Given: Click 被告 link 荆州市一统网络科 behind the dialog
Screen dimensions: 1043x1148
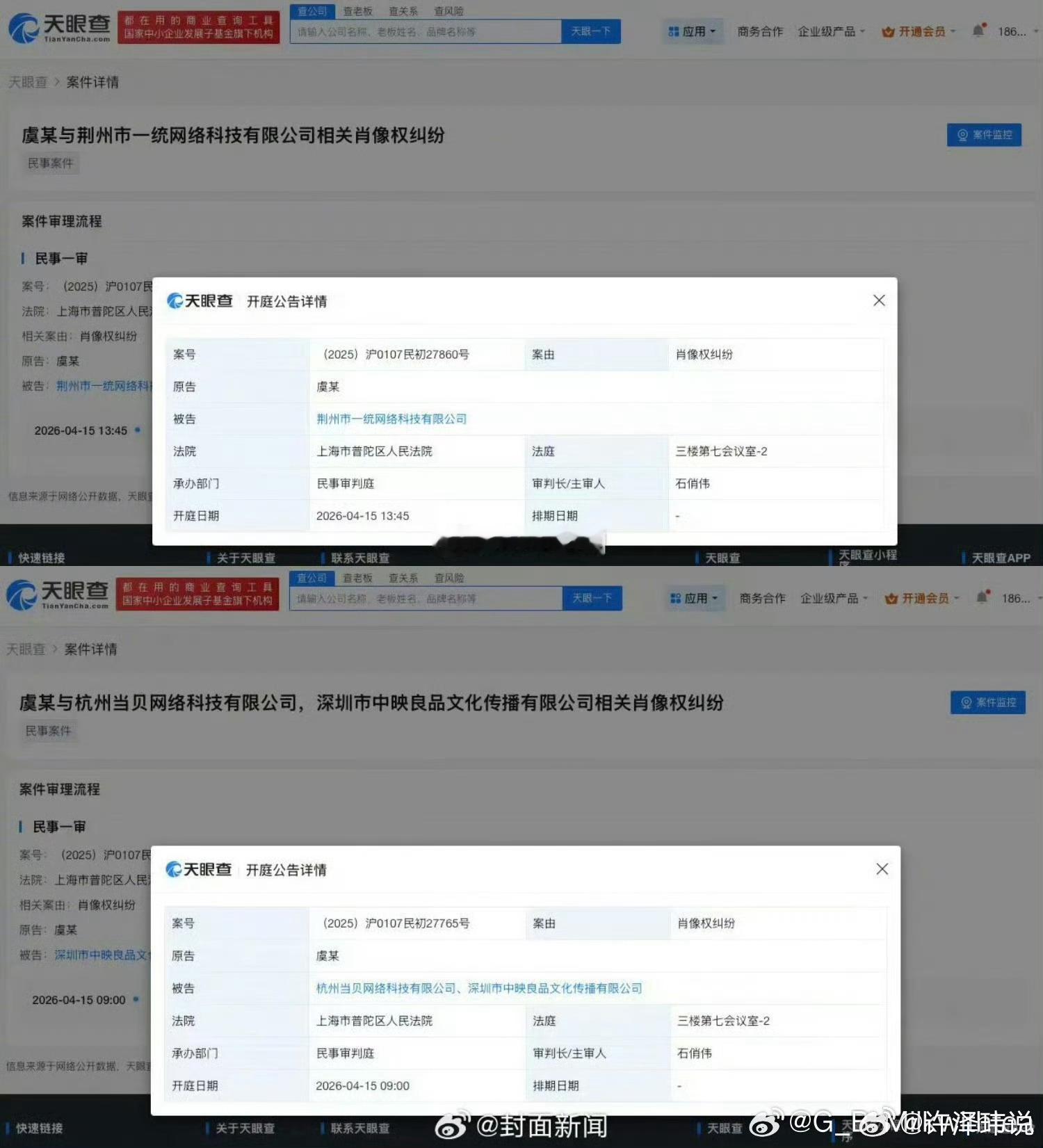Looking at the screenshot, I should pos(104,386).
